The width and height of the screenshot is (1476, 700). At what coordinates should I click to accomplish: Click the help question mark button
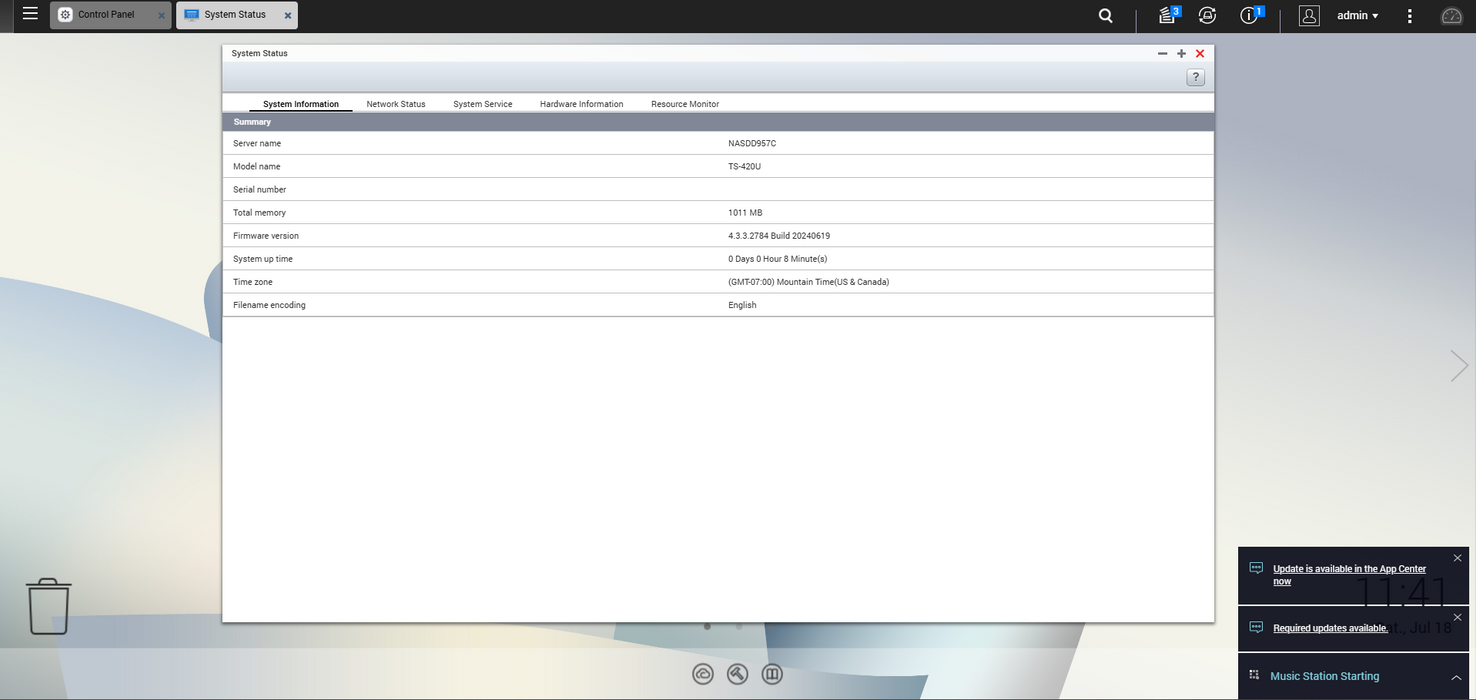coord(1195,77)
